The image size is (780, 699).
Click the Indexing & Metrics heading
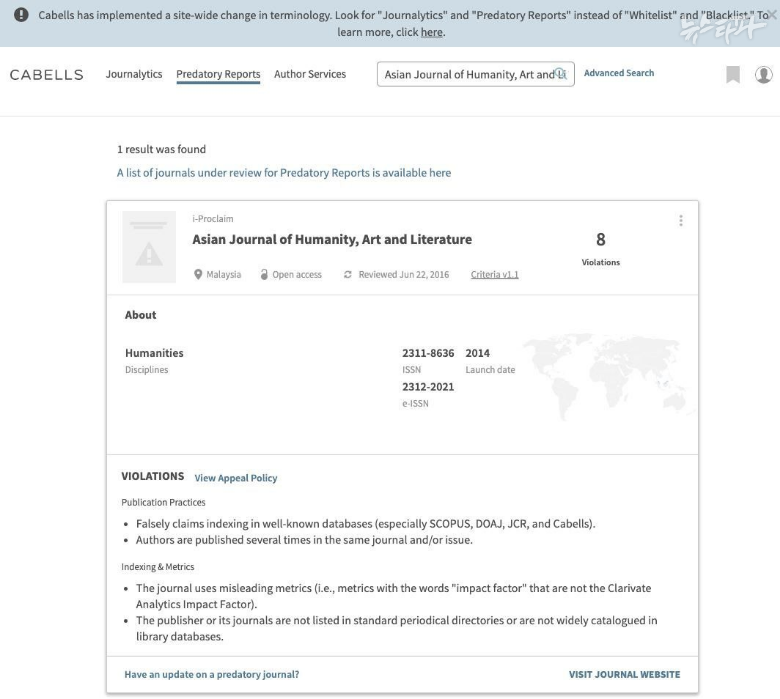(158, 567)
